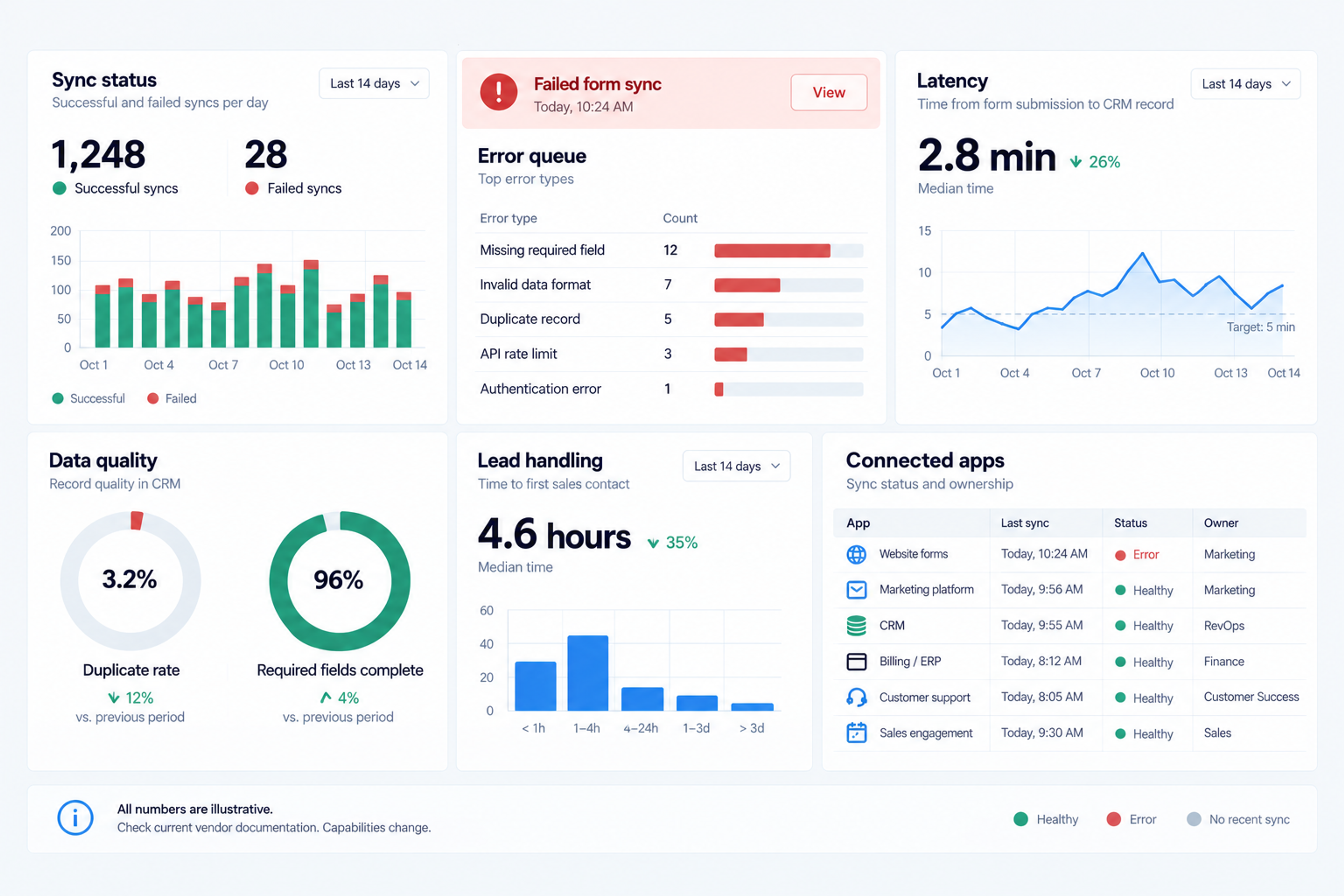Click the No recent sync legend entry

coord(1238,819)
